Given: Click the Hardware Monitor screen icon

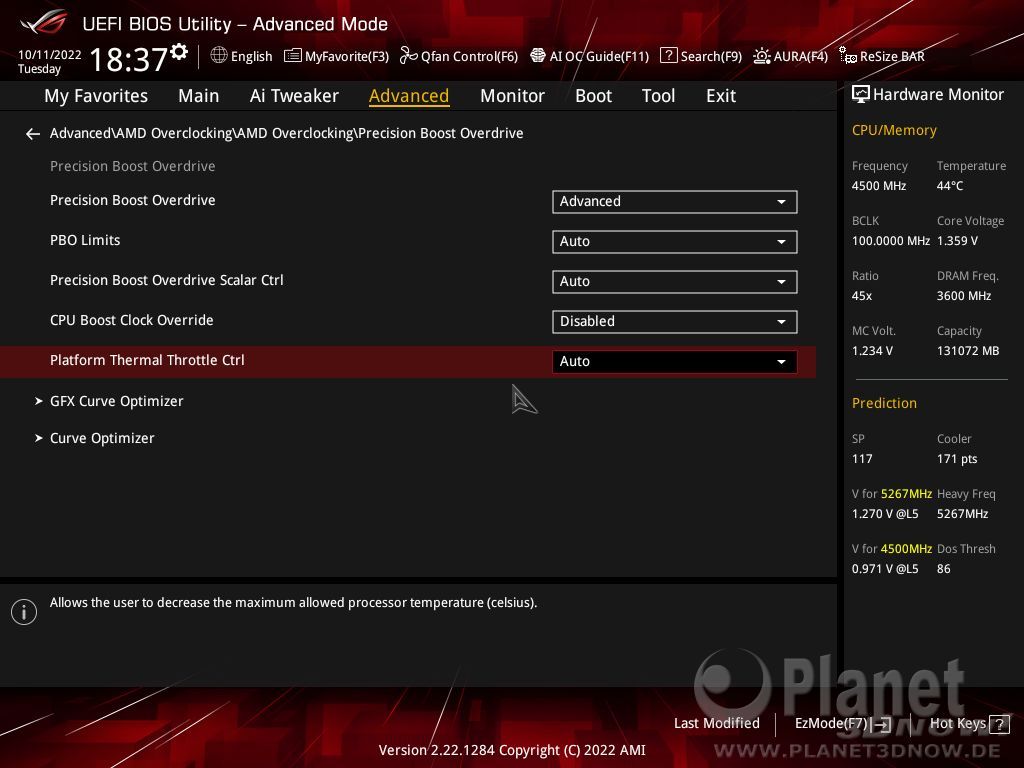Looking at the screenshot, I should pyautogui.click(x=861, y=95).
